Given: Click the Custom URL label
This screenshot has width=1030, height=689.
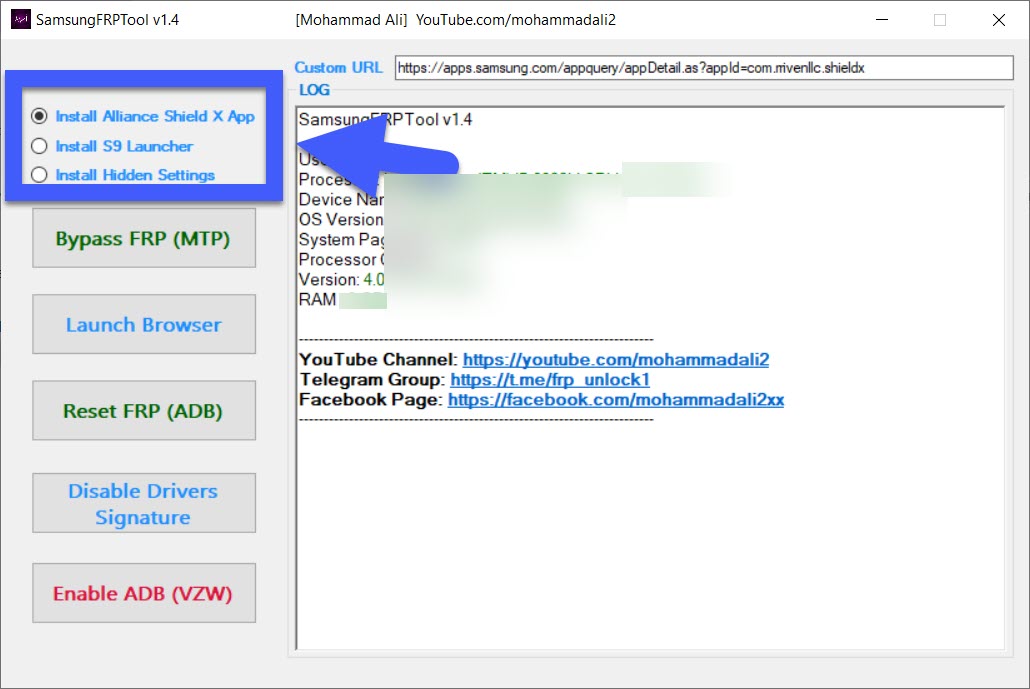Looking at the screenshot, I should [x=338, y=68].
